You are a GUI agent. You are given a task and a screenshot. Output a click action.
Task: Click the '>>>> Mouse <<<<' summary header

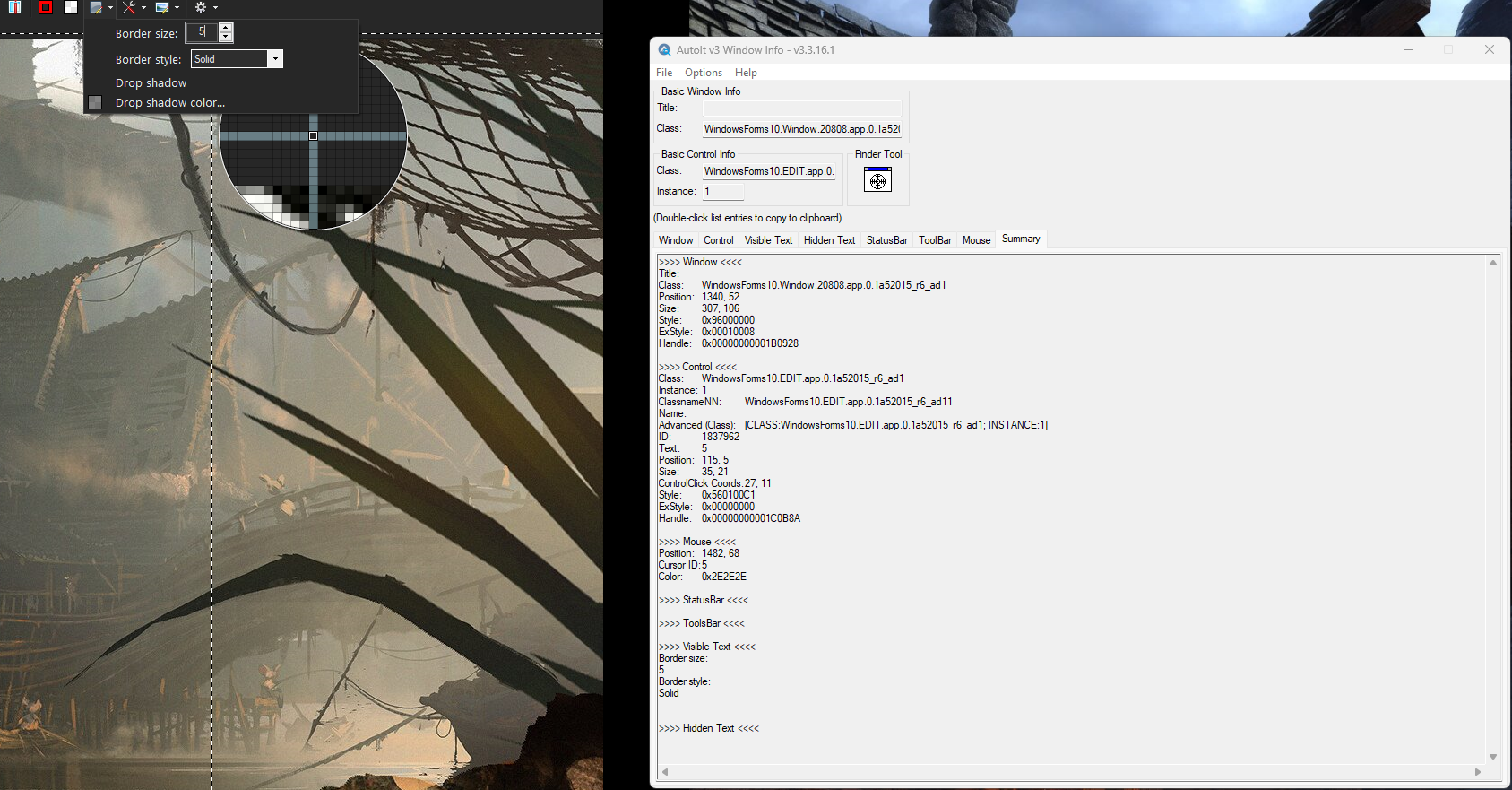point(697,542)
